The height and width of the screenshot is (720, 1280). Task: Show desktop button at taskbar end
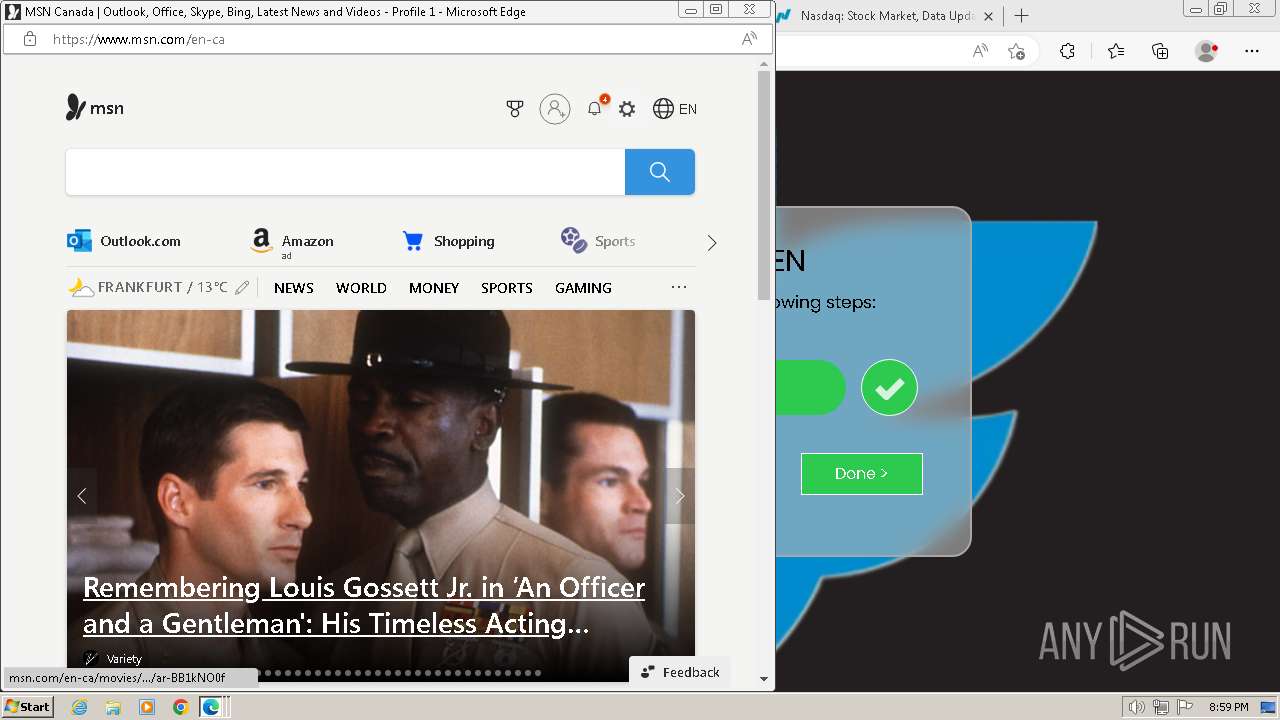(x=1269, y=707)
